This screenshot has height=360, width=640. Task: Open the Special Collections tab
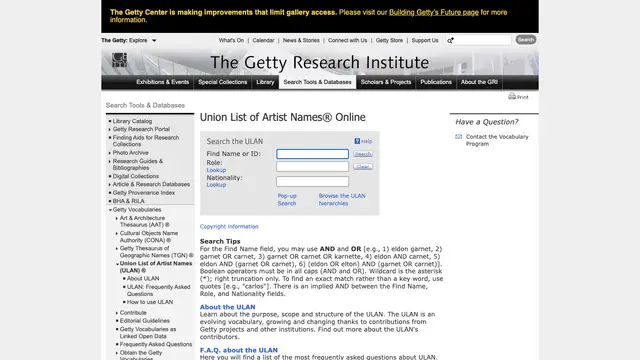tap(222, 82)
